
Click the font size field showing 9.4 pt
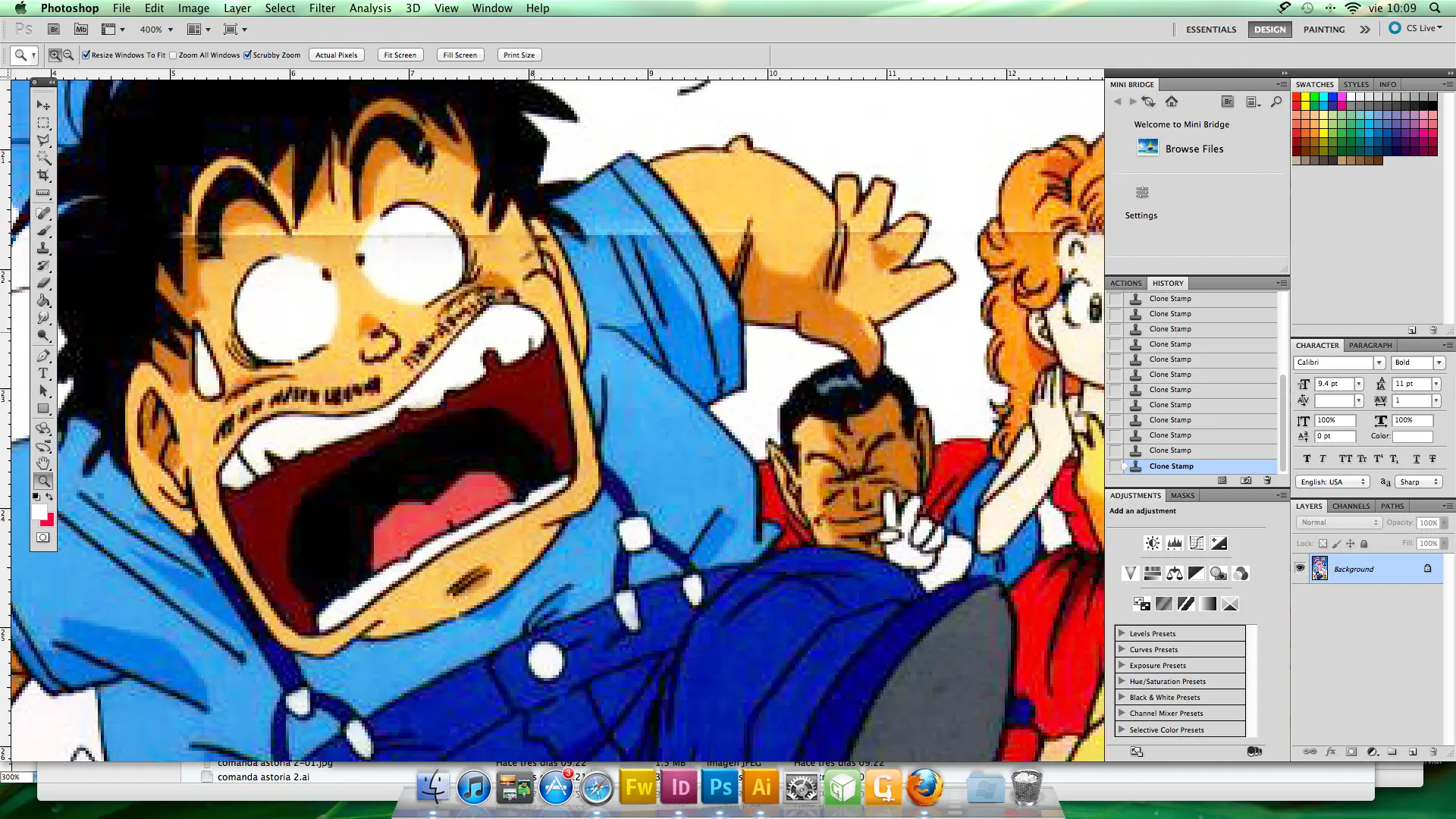(1334, 384)
